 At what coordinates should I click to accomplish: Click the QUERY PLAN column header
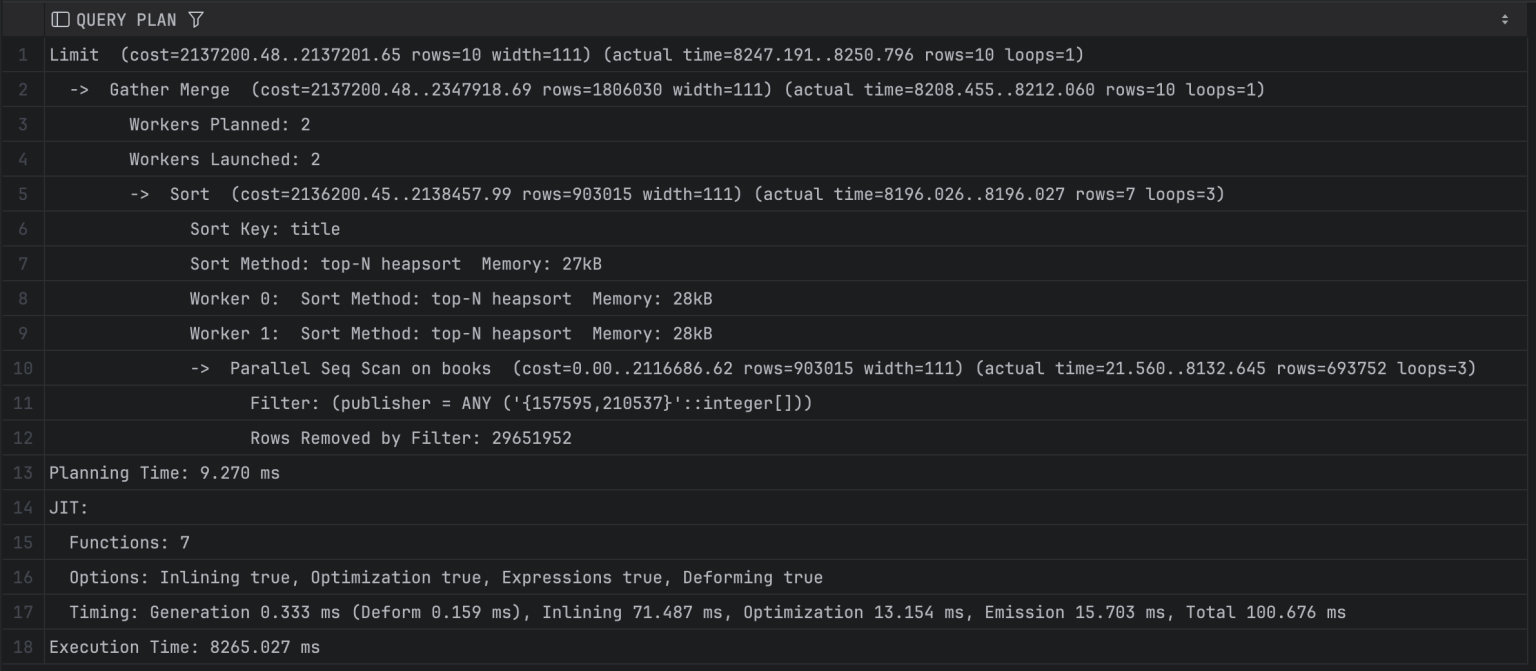126,20
